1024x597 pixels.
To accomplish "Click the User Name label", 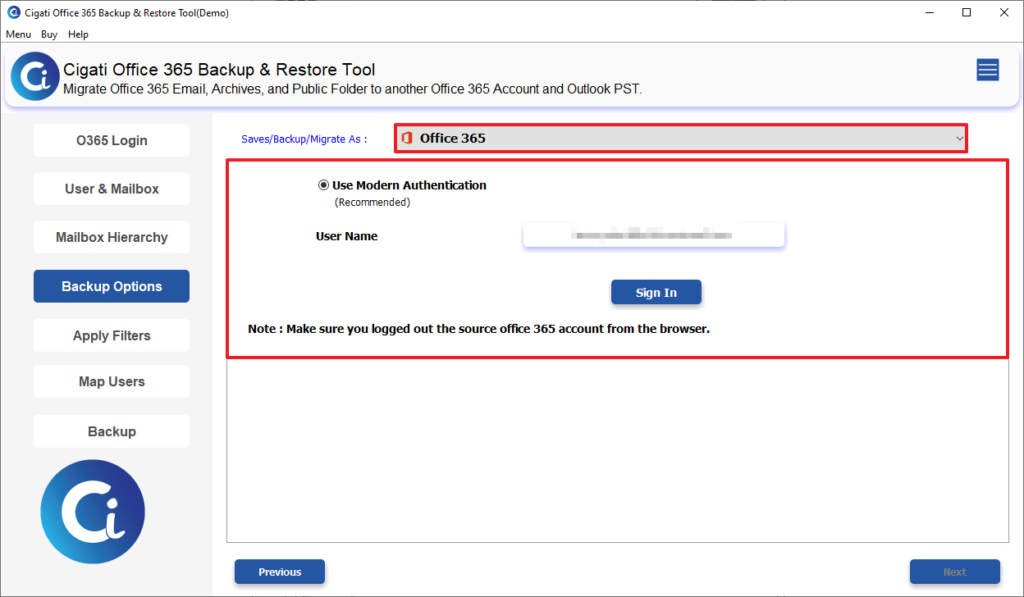I will [347, 236].
